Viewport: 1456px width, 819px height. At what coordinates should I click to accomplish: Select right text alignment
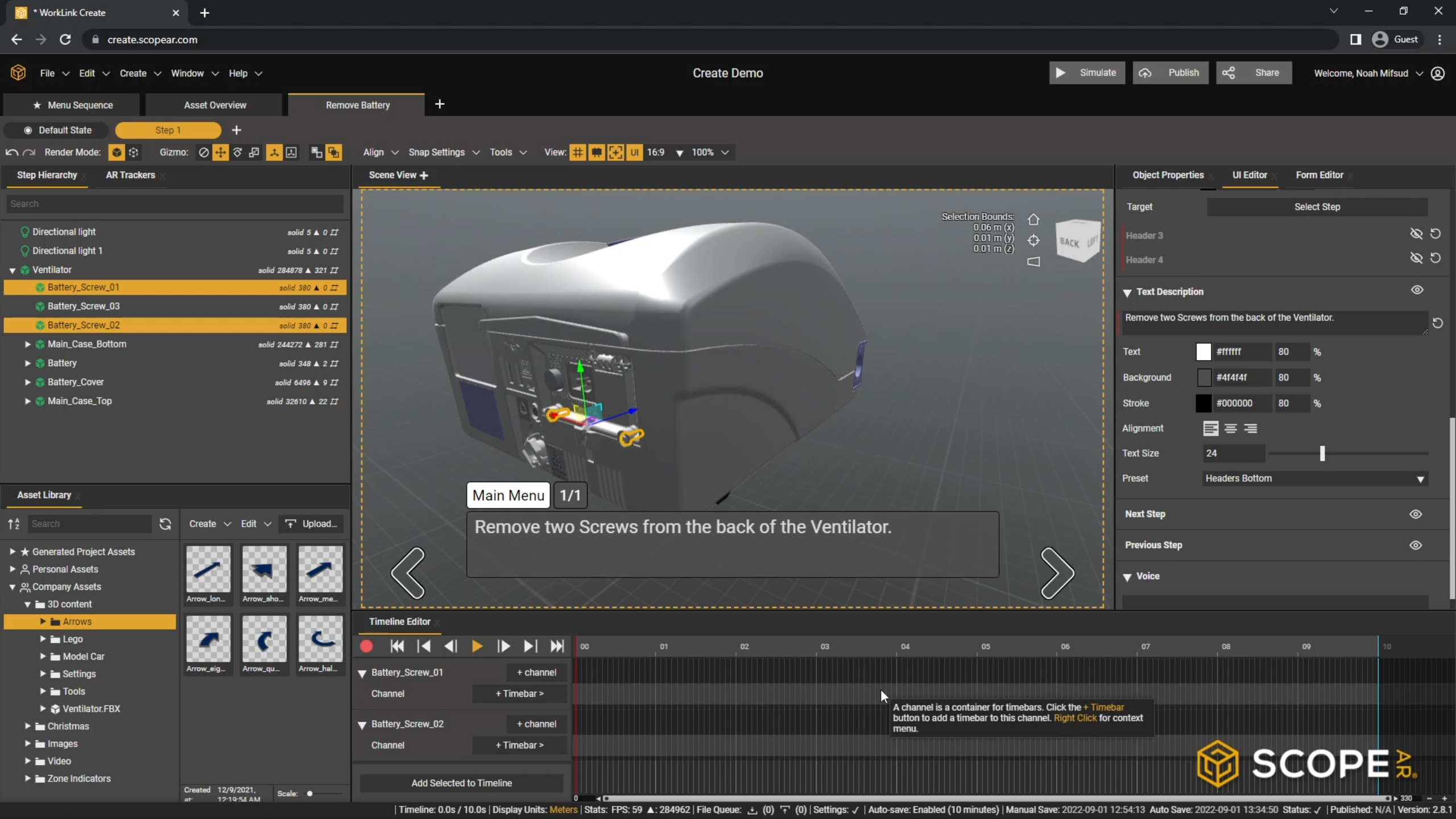pyautogui.click(x=1250, y=428)
